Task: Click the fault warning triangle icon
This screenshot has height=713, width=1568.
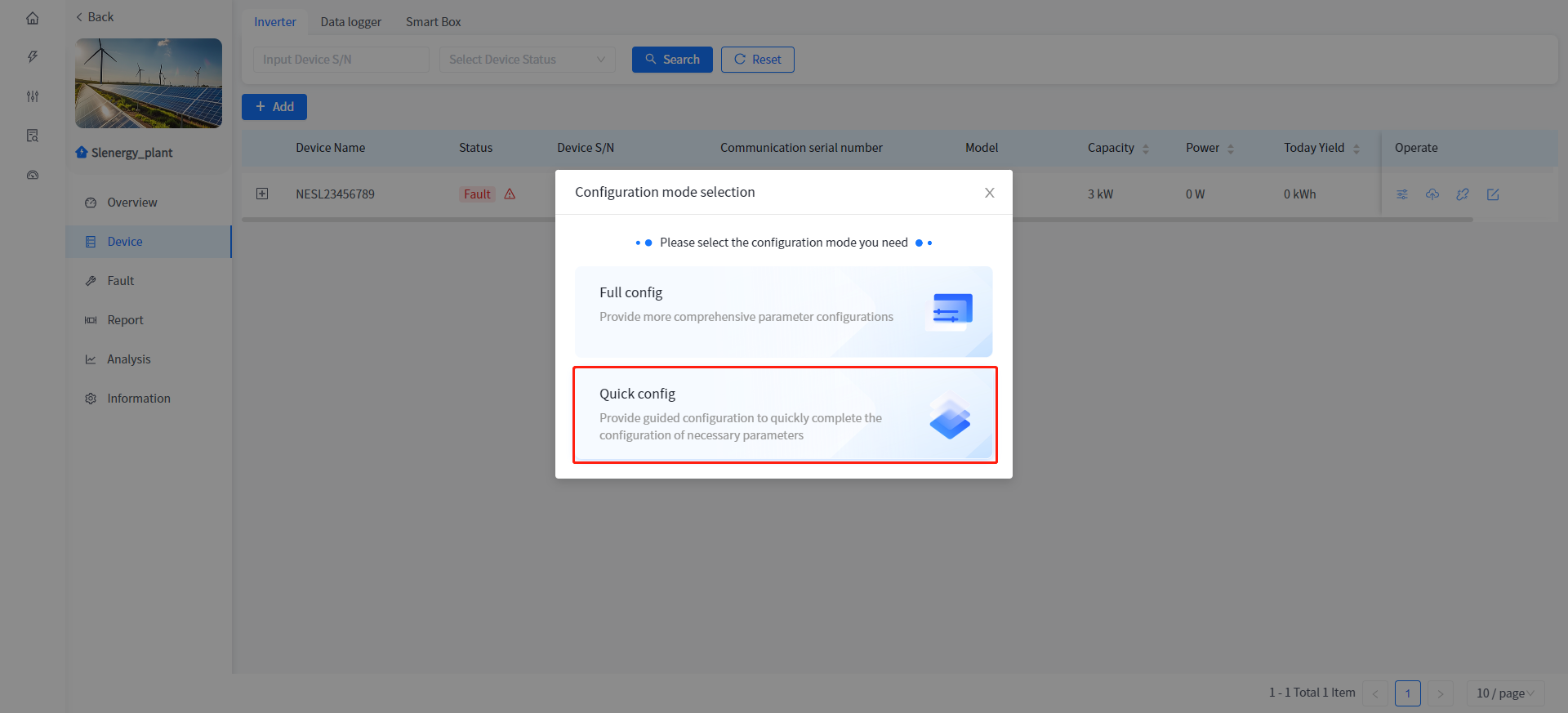Action: [x=510, y=194]
